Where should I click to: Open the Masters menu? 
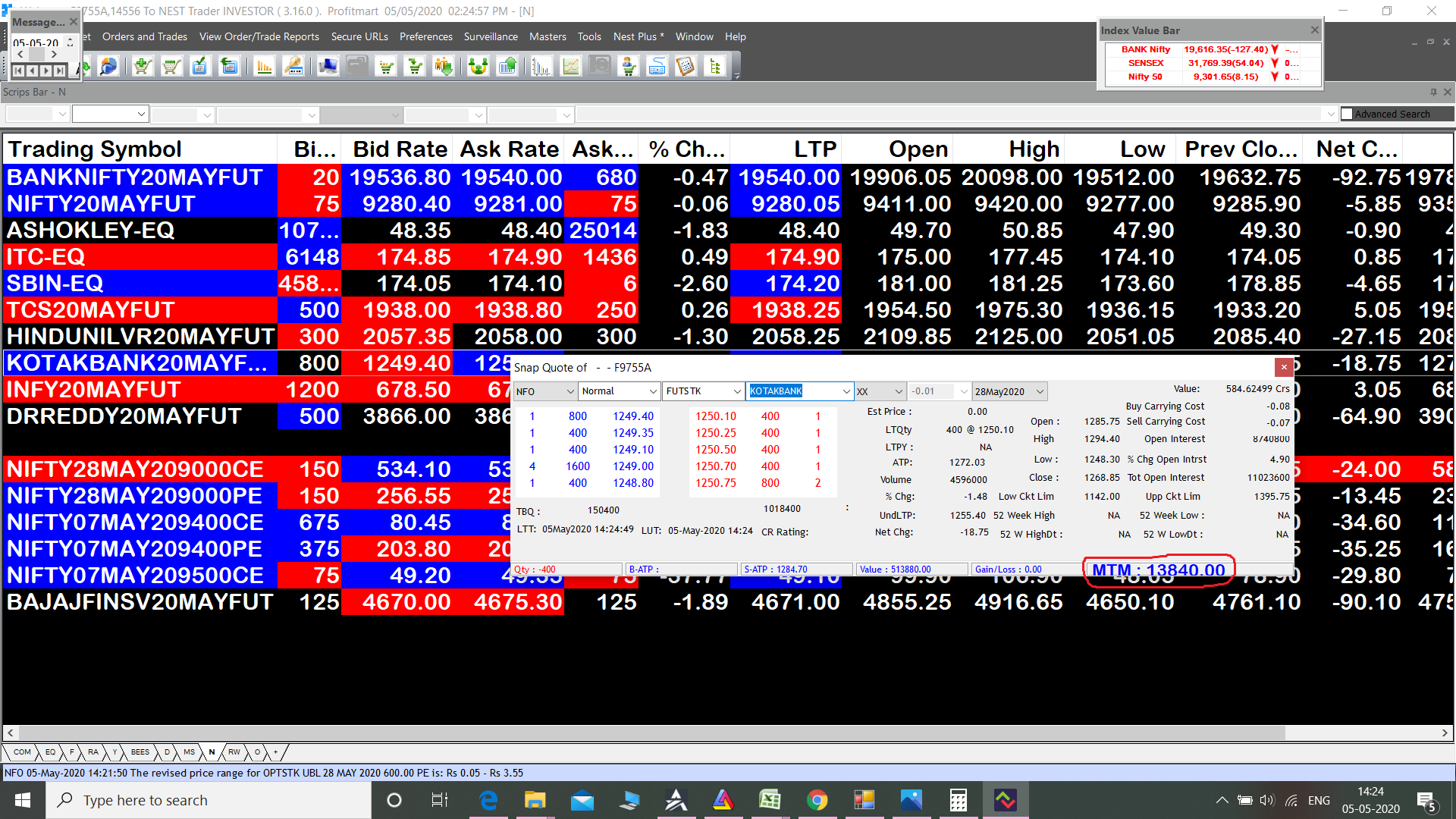point(548,36)
